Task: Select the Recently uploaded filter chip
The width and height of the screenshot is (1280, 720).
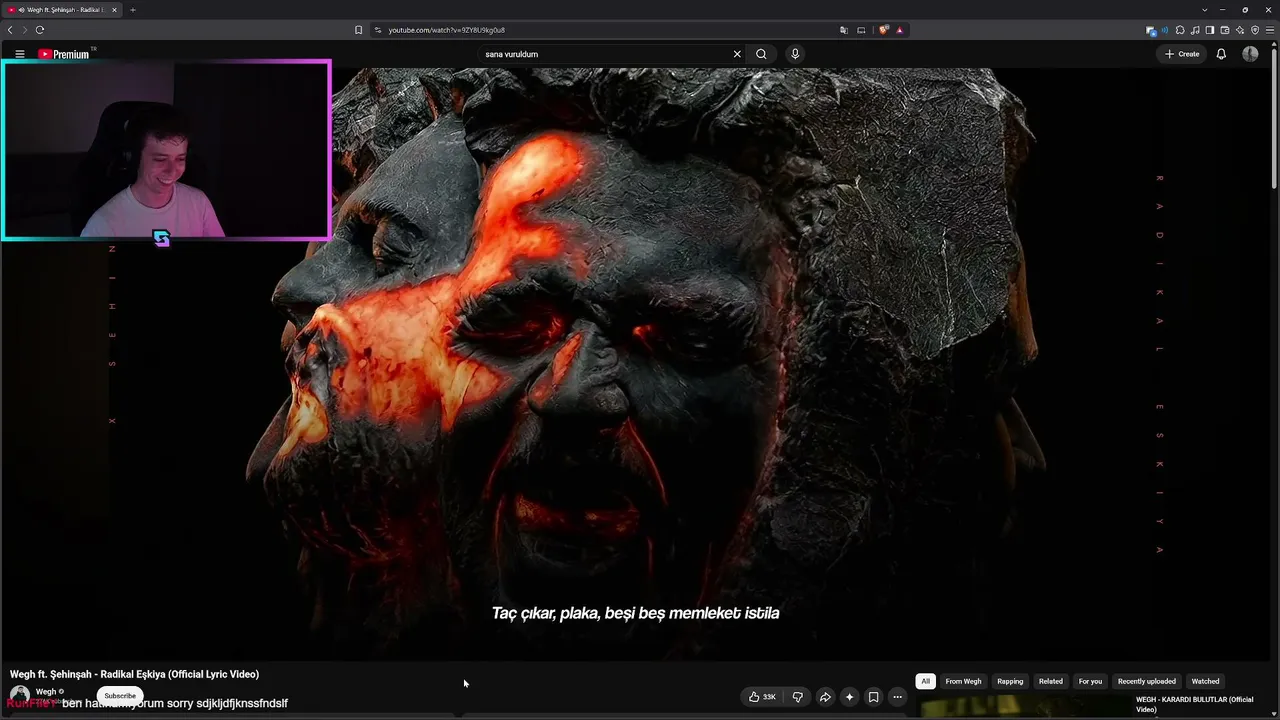Action: [1147, 681]
